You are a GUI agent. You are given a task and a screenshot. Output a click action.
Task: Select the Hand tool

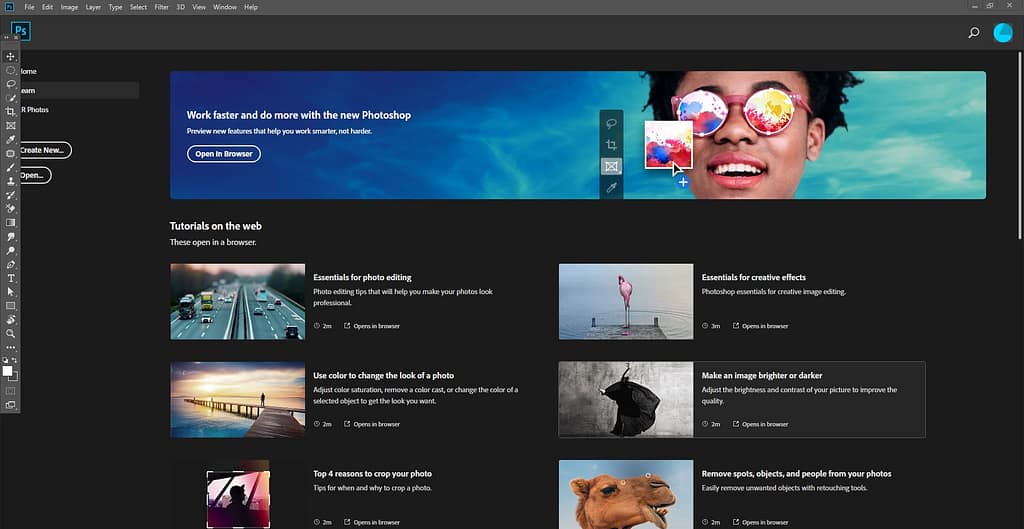tap(10, 320)
